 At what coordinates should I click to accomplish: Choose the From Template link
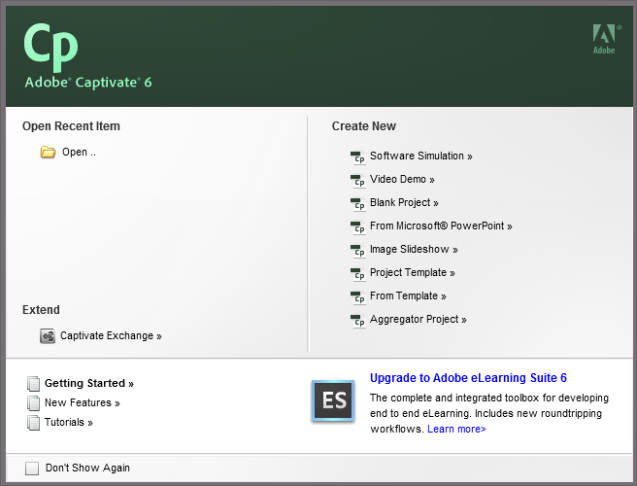tap(408, 296)
